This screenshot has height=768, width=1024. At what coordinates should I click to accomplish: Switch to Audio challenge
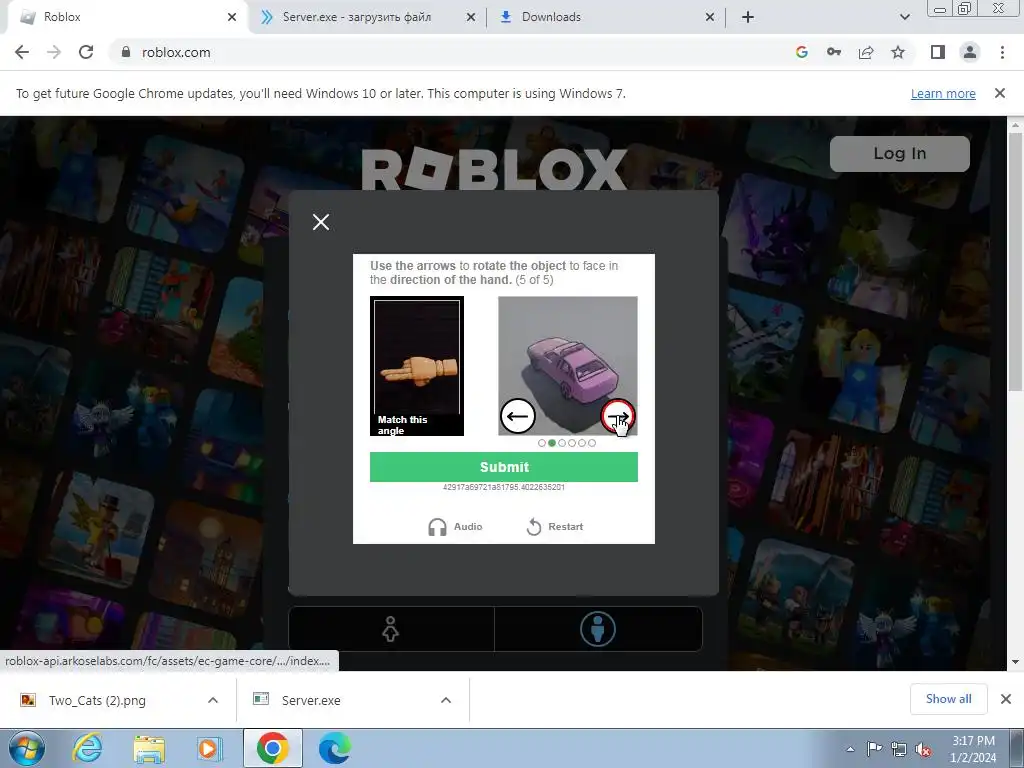point(455,526)
